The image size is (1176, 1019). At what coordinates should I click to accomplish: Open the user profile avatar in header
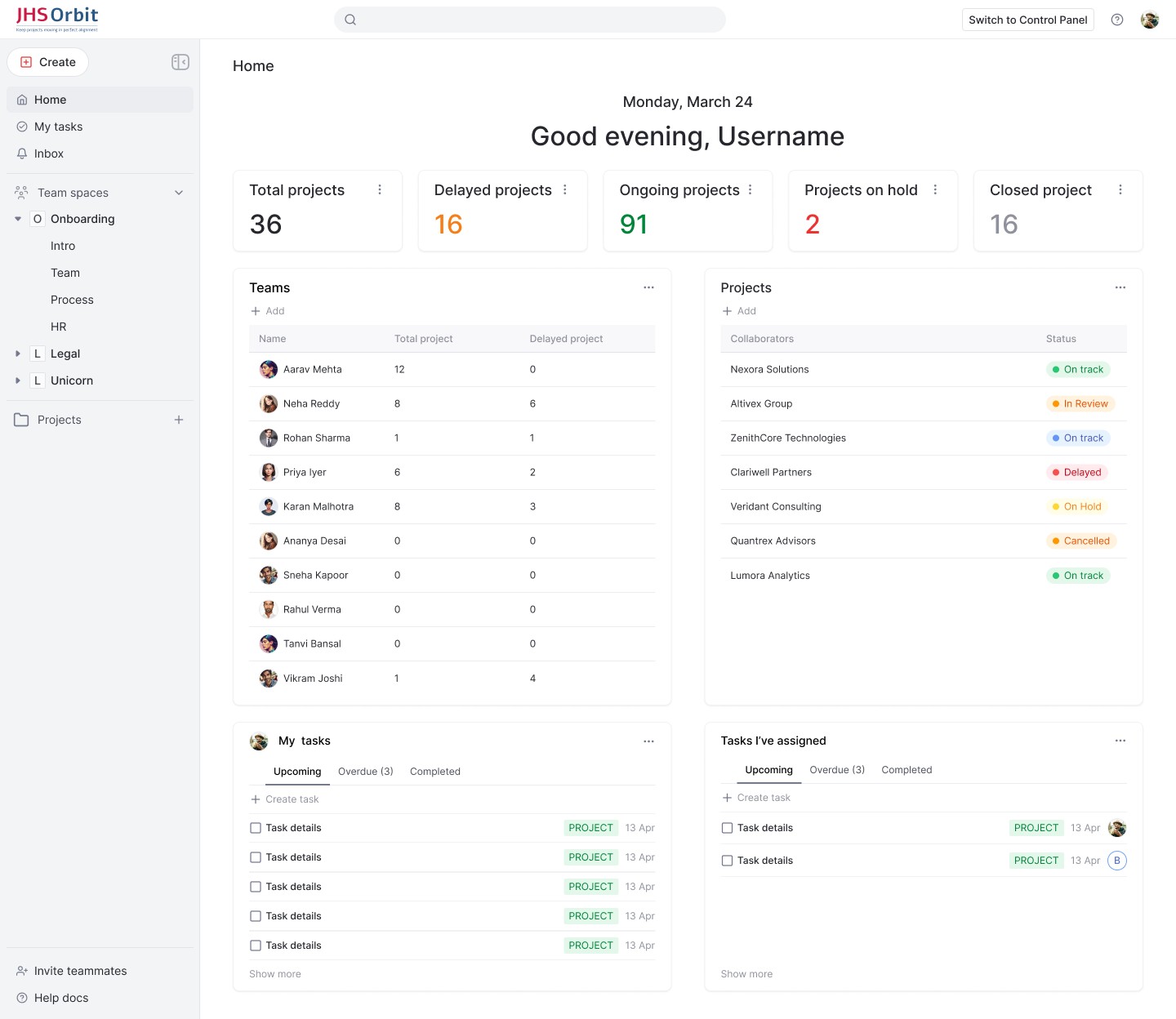[x=1150, y=20]
